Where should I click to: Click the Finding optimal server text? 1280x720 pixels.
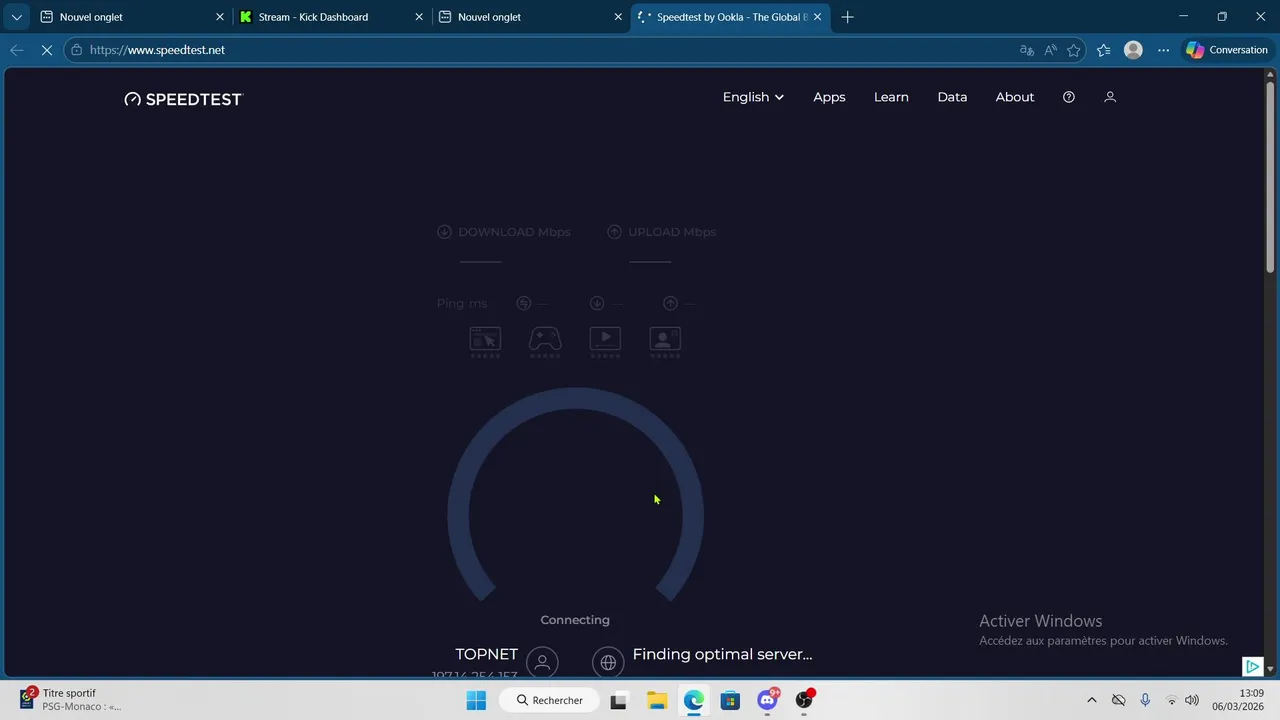coord(722,654)
